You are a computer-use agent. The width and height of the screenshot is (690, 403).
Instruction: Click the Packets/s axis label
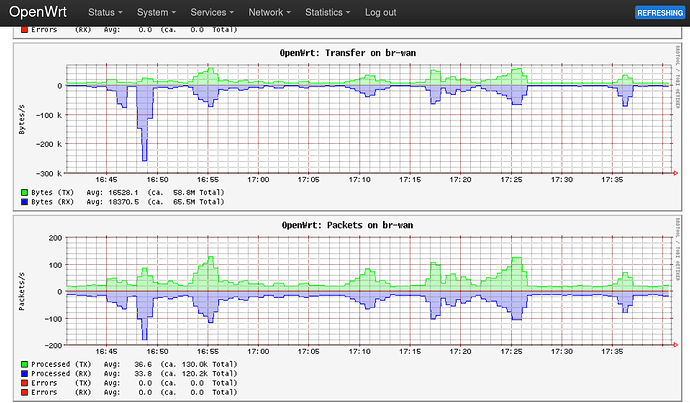click(x=22, y=290)
